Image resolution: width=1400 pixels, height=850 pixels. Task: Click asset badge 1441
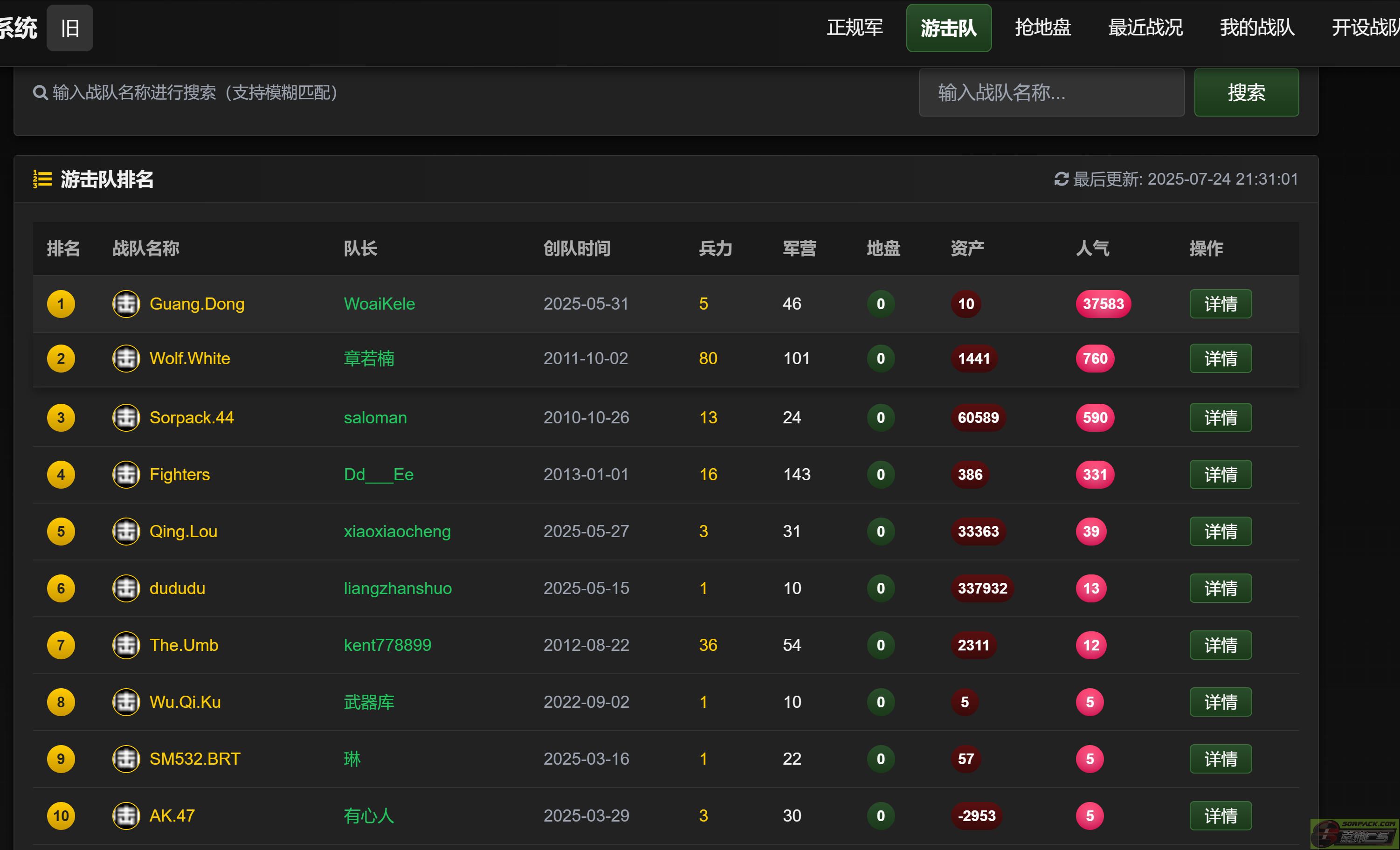973,359
